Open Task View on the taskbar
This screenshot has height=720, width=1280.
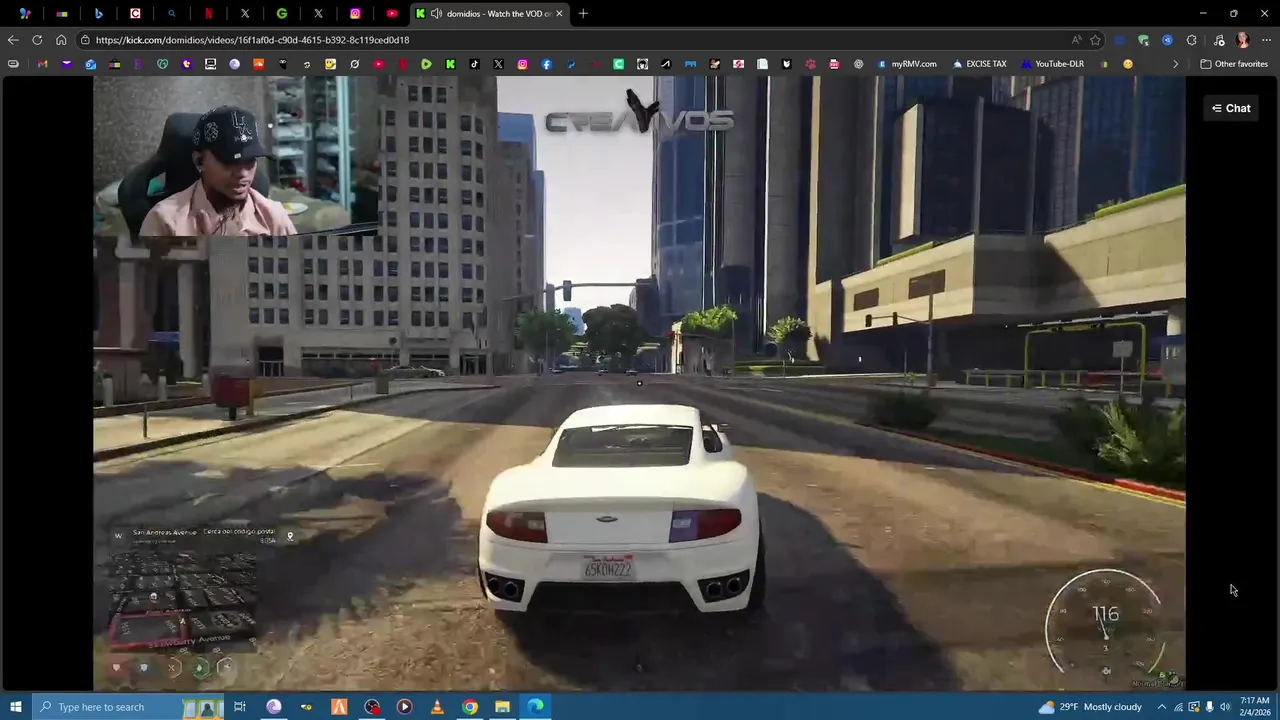point(240,707)
